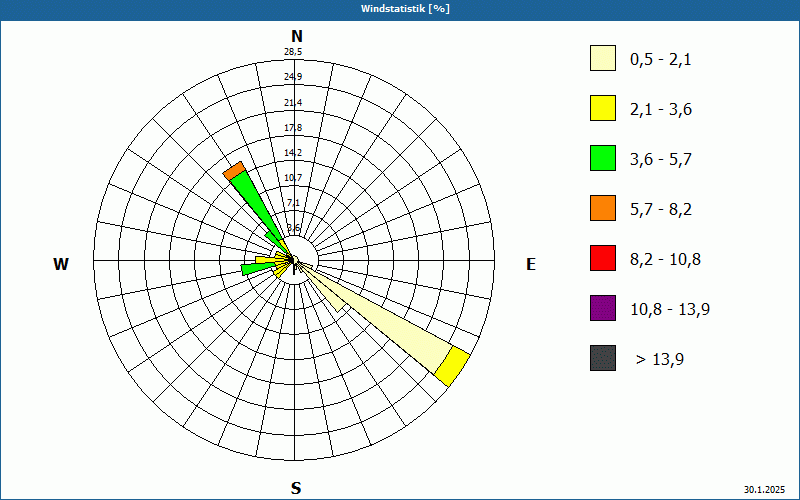Click the 3,6 axis ring value
800x500 pixels.
(x=293, y=228)
